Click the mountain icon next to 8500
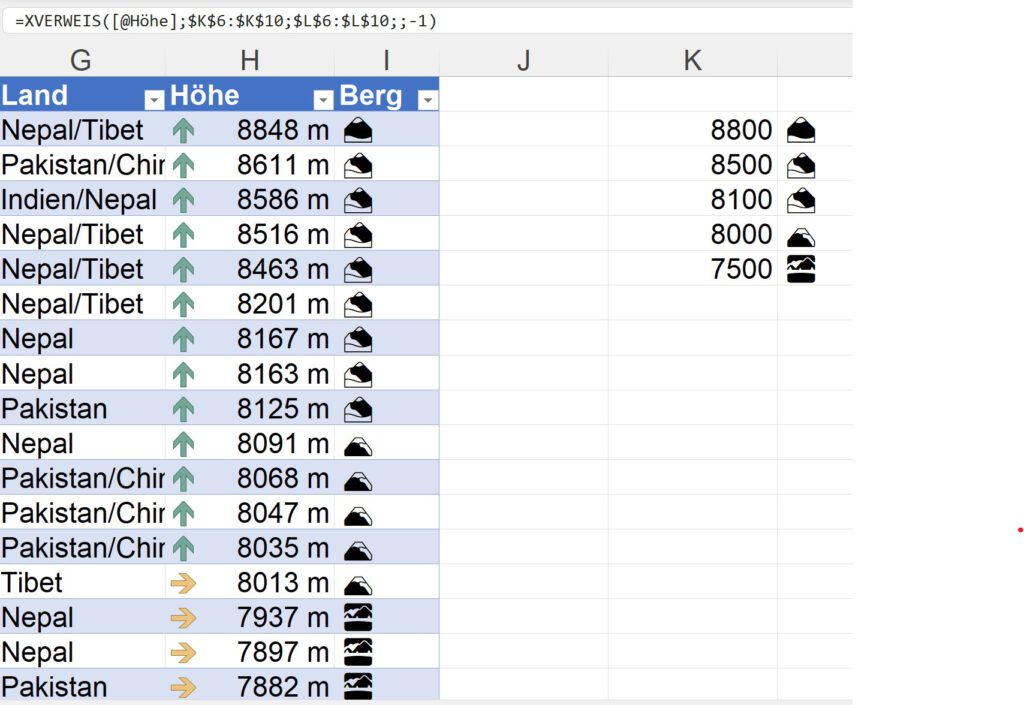This screenshot has height=705, width=1024. (801, 165)
